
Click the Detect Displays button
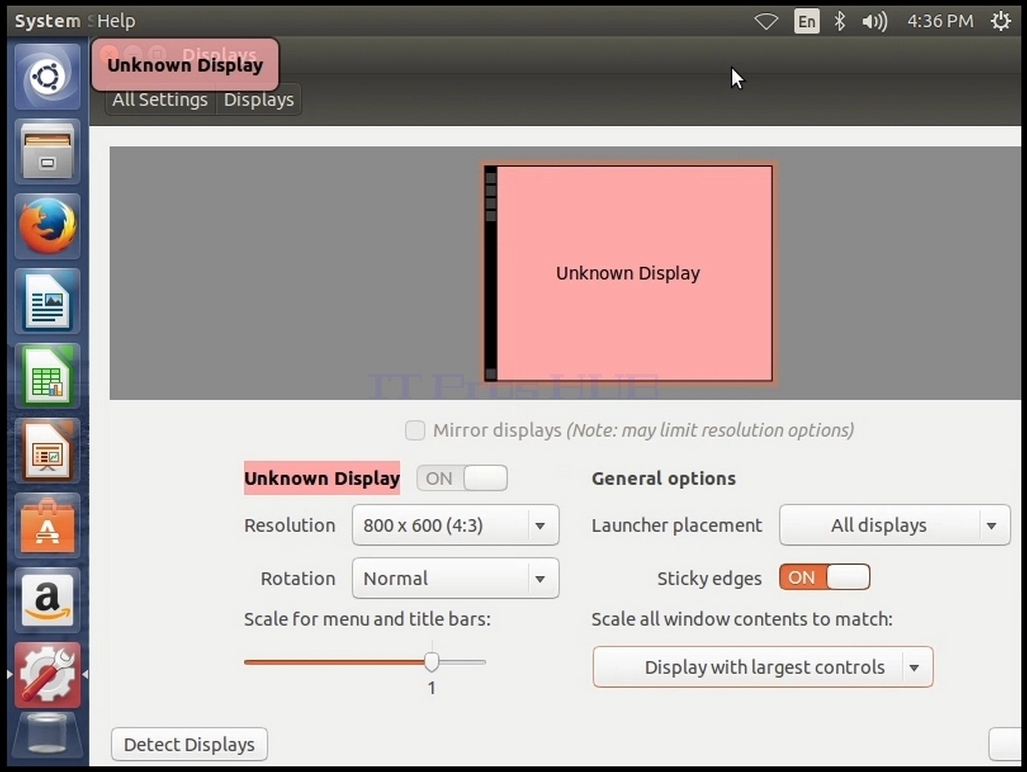pyautogui.click(x=189, y=744)
